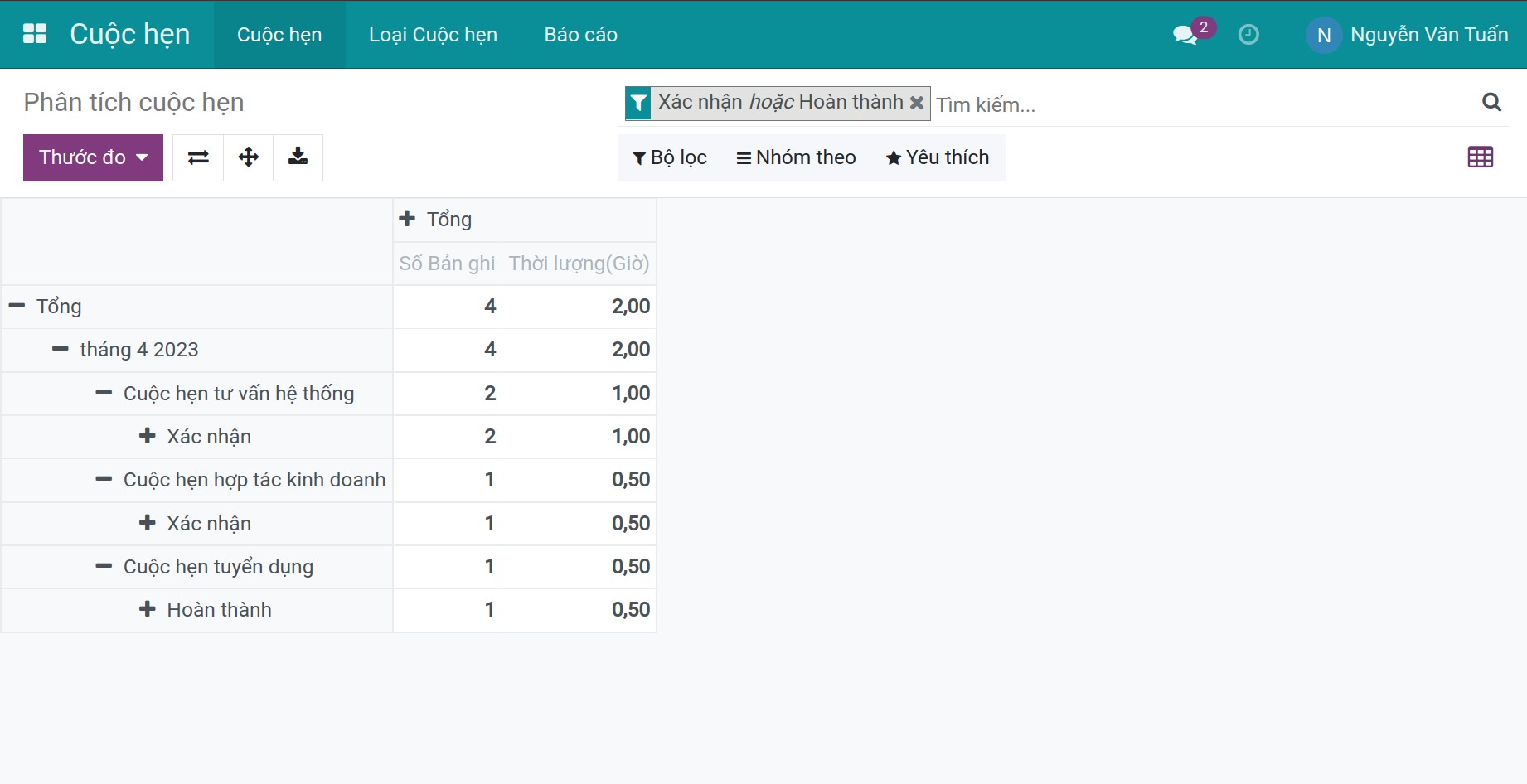1527x784 pixels.
Task: Remove the Xác nhận hoặc Hoàn thành filter
Action: (x=917, y=103)
